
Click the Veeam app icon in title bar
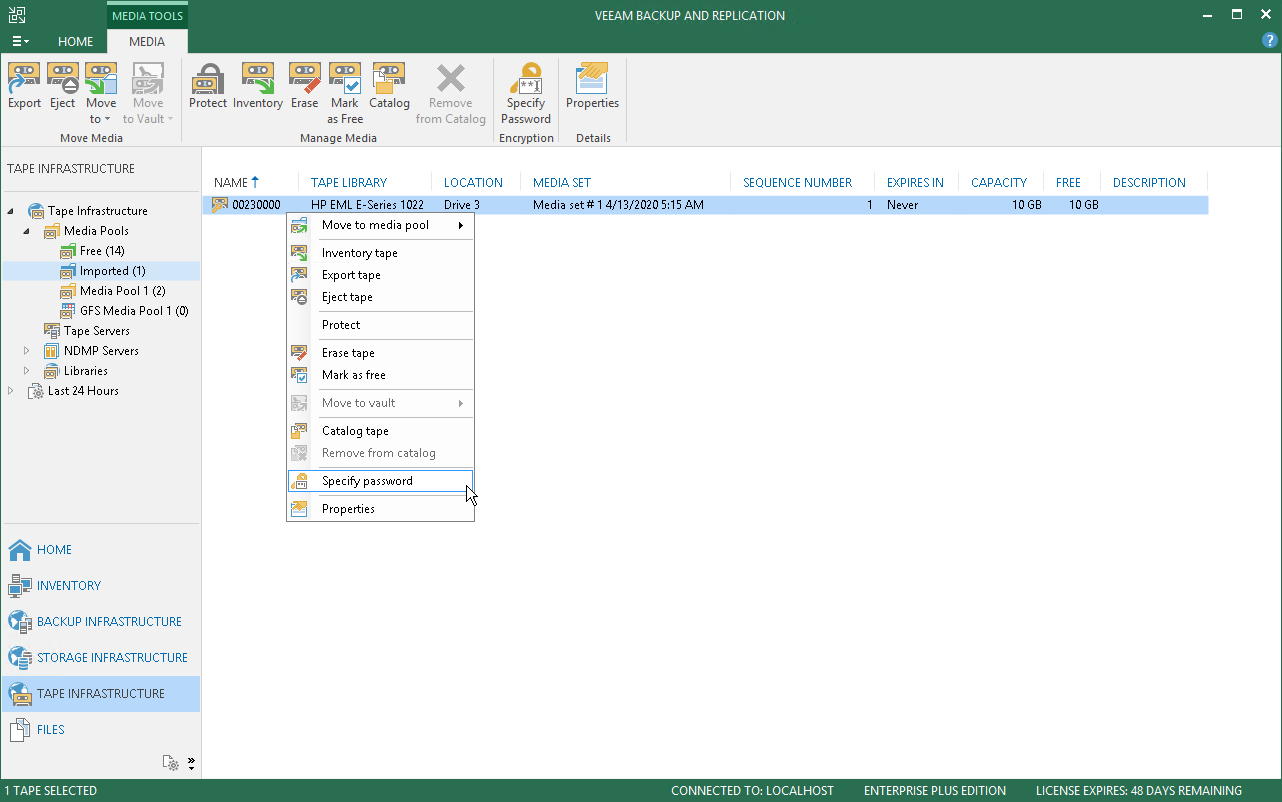pos(17,15)
